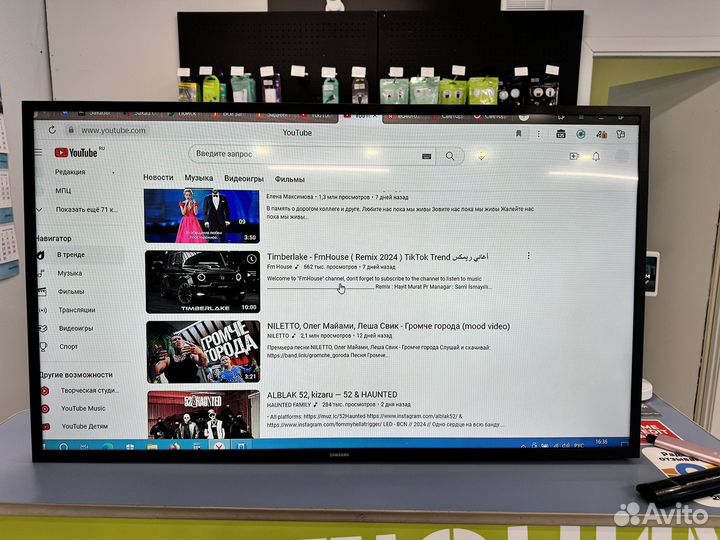Viewport: 720px width, 540px height.
Task: Open the Fm House channel name
Action: [280, 267]
